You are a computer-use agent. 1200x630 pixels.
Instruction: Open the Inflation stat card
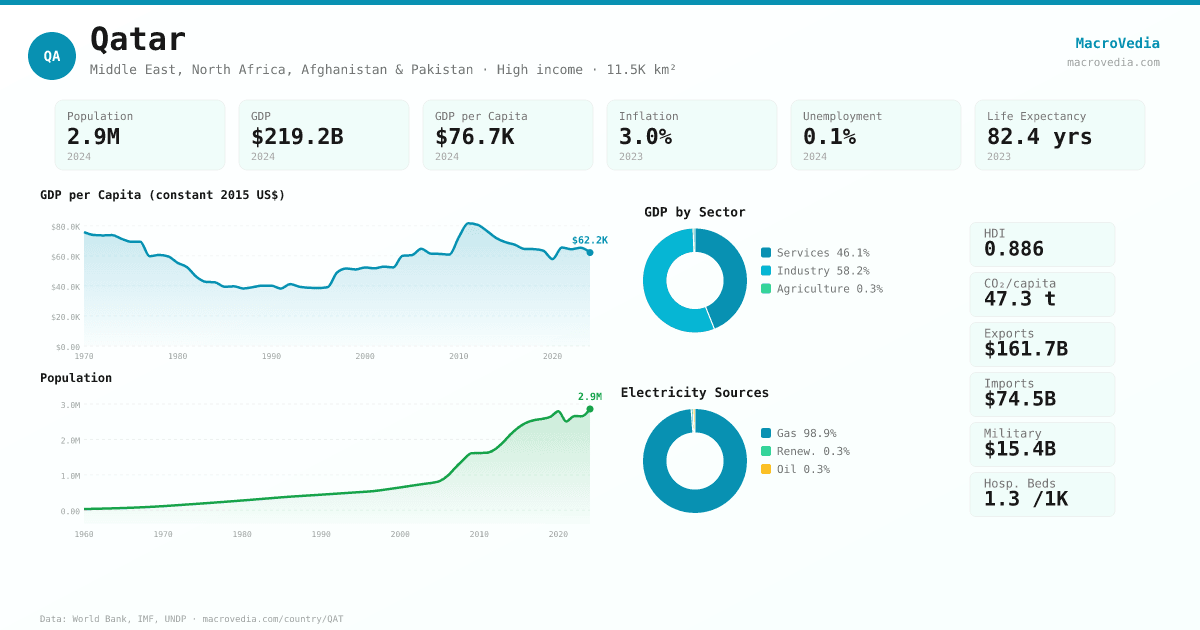[691, 135]
